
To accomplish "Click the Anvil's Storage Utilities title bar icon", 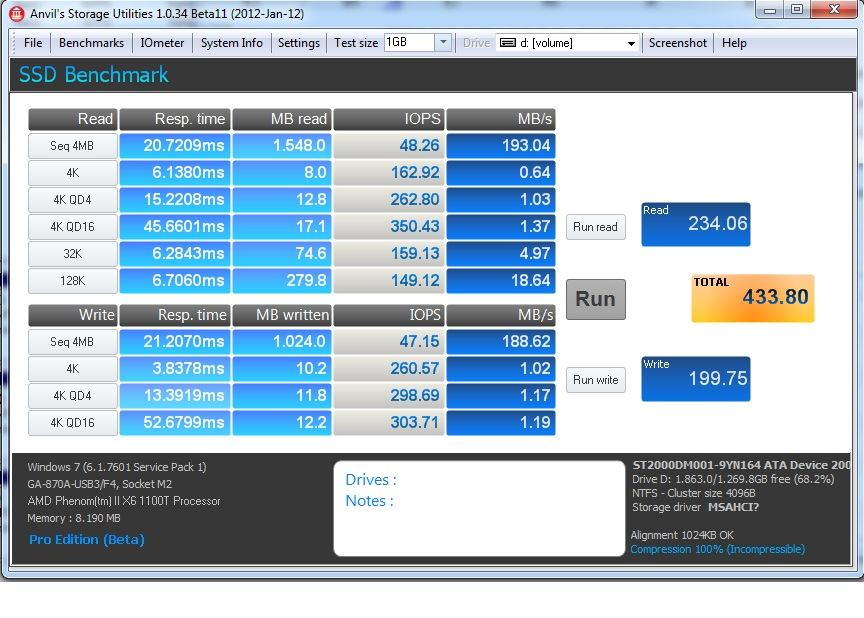I will click(17, 13).
